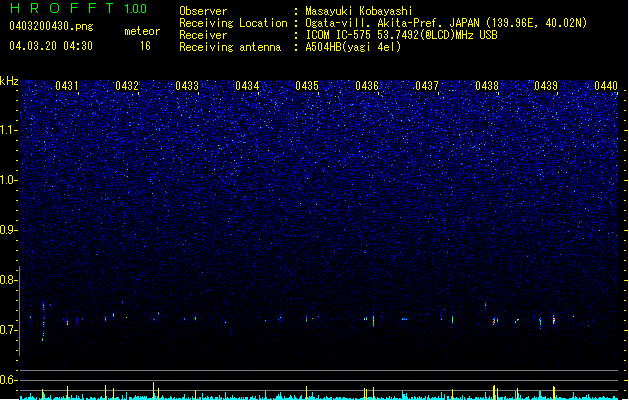
Task: Click the 0.7 kHz axis label
Action: pyautogui.click(x=9, y=330)
